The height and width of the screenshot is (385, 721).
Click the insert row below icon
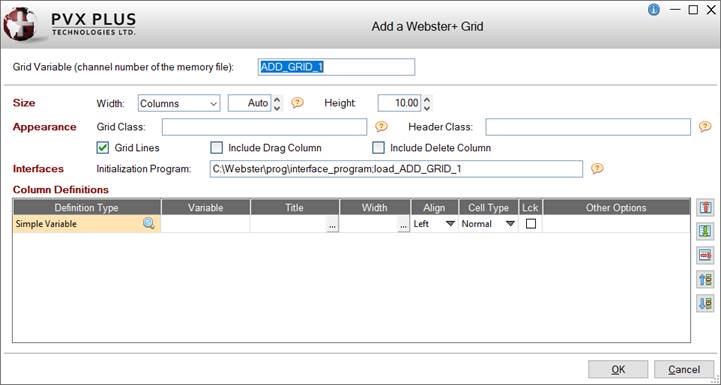click(x=705, y=231)
